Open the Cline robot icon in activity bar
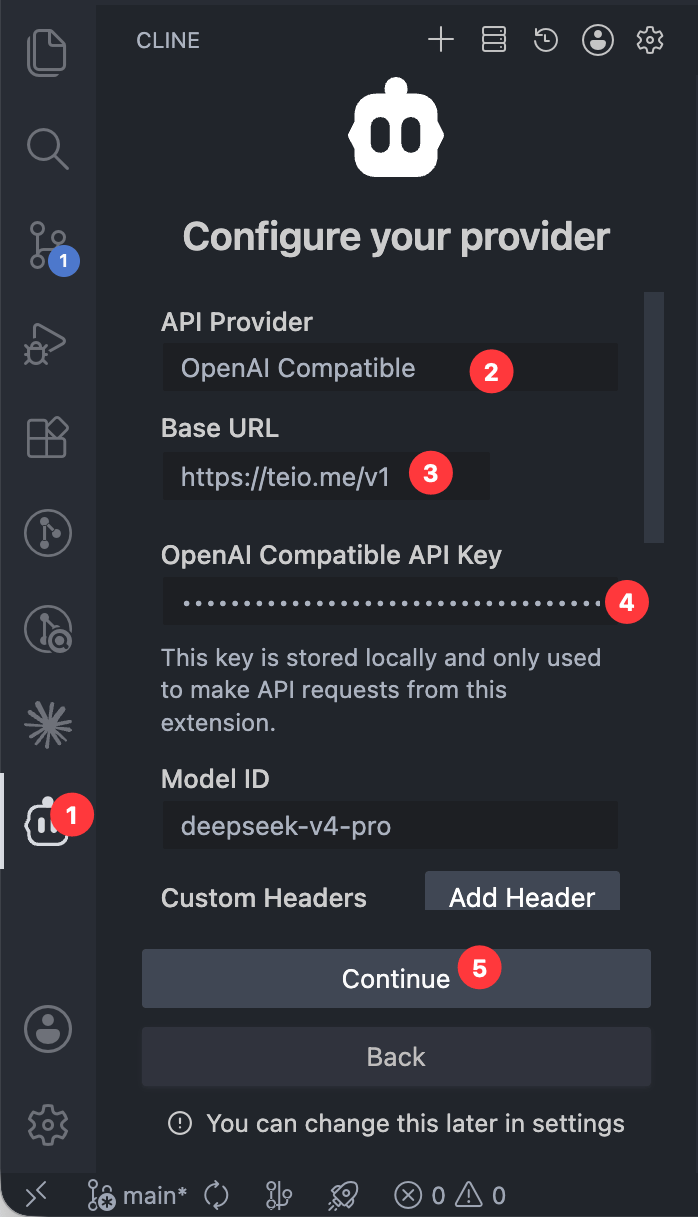This screenshot has width=698, height=1217. 47,822
